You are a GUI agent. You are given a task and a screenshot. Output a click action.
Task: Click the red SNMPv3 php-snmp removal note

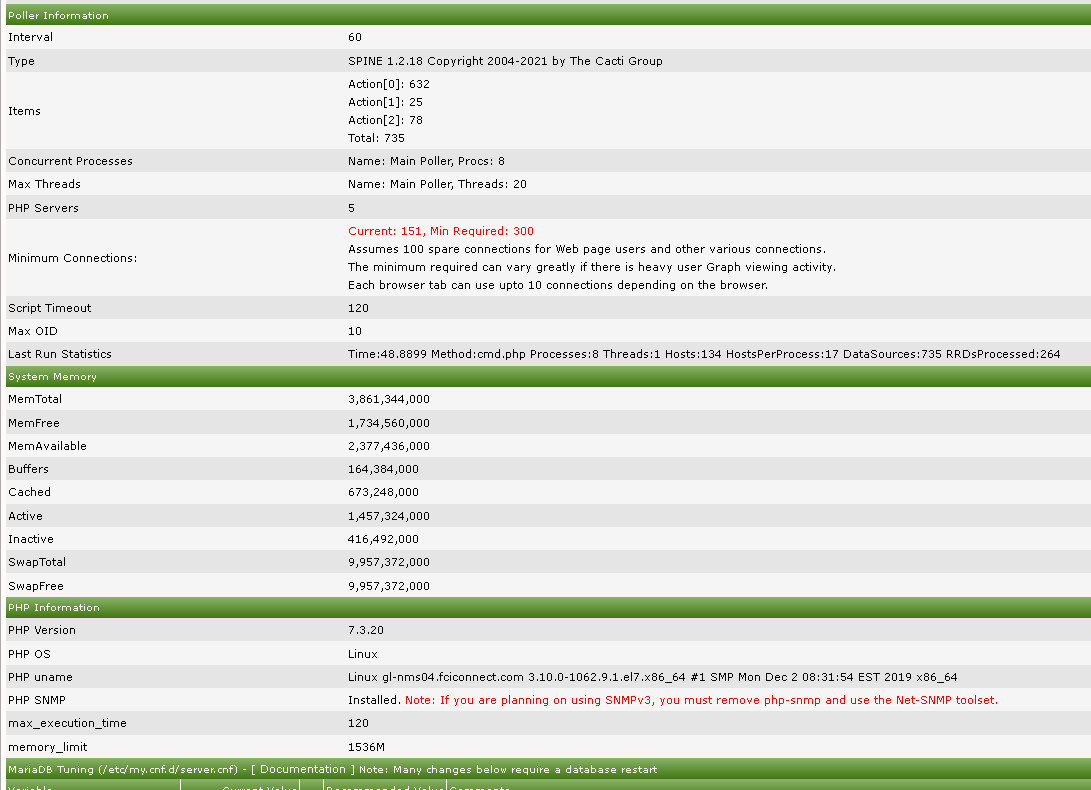(x=701, y=700)
